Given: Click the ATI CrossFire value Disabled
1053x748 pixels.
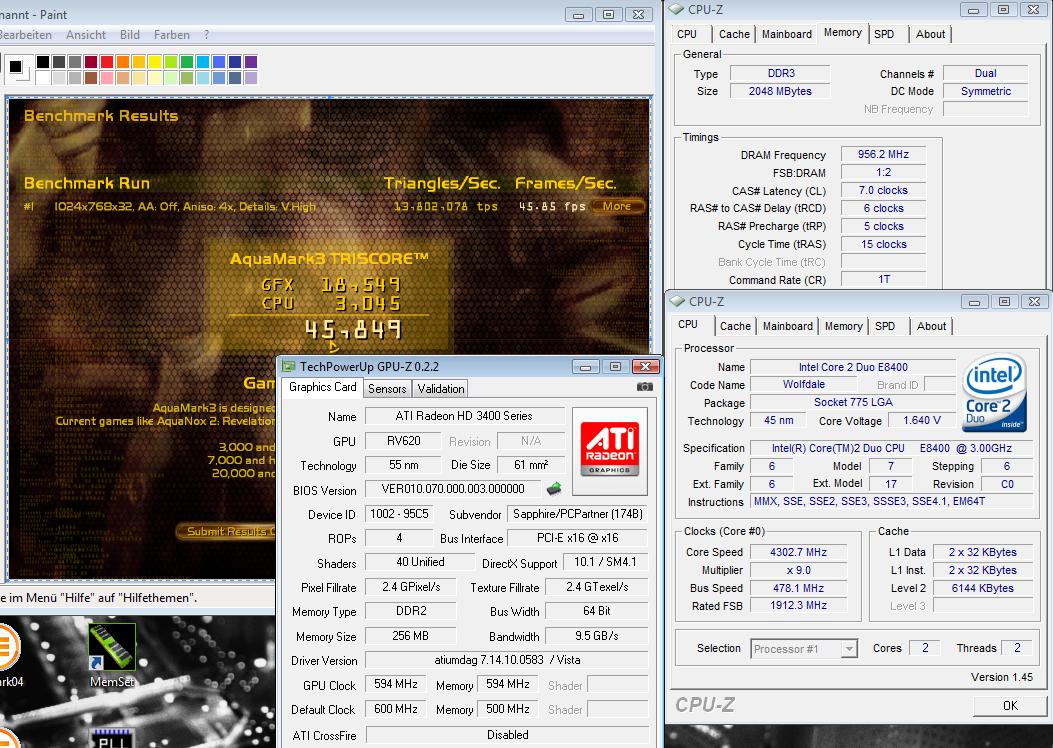Looking at the screenshot, I should [x=507, y=735].
